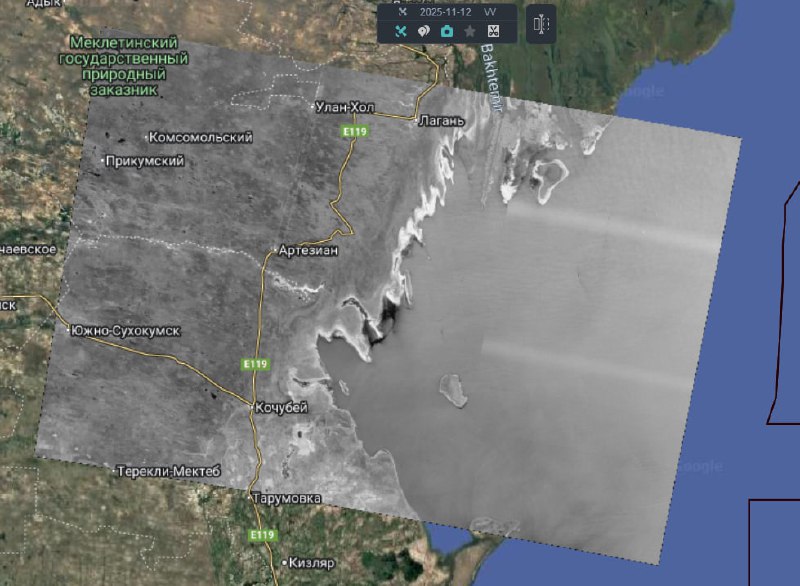Select the VV polarization label
Screen dimensions: 800x586
[x=490, y=12]
